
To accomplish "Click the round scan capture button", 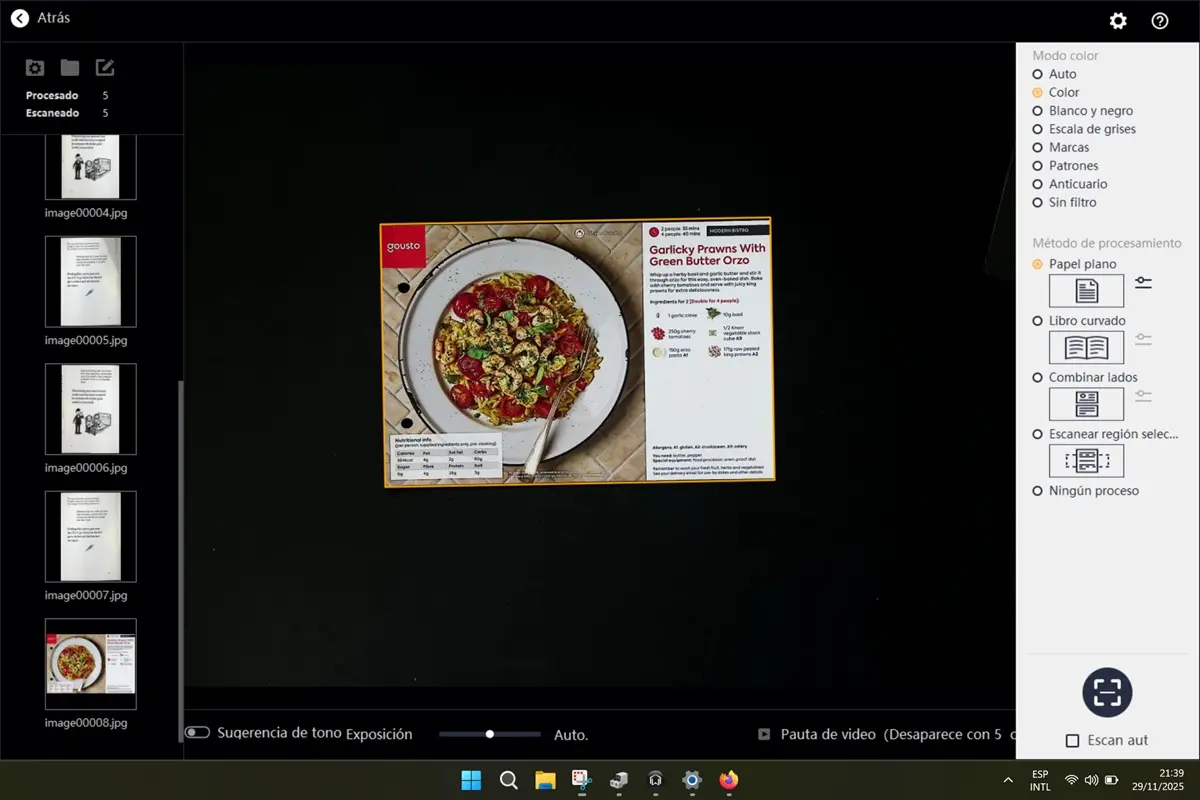I will 1107,692.
